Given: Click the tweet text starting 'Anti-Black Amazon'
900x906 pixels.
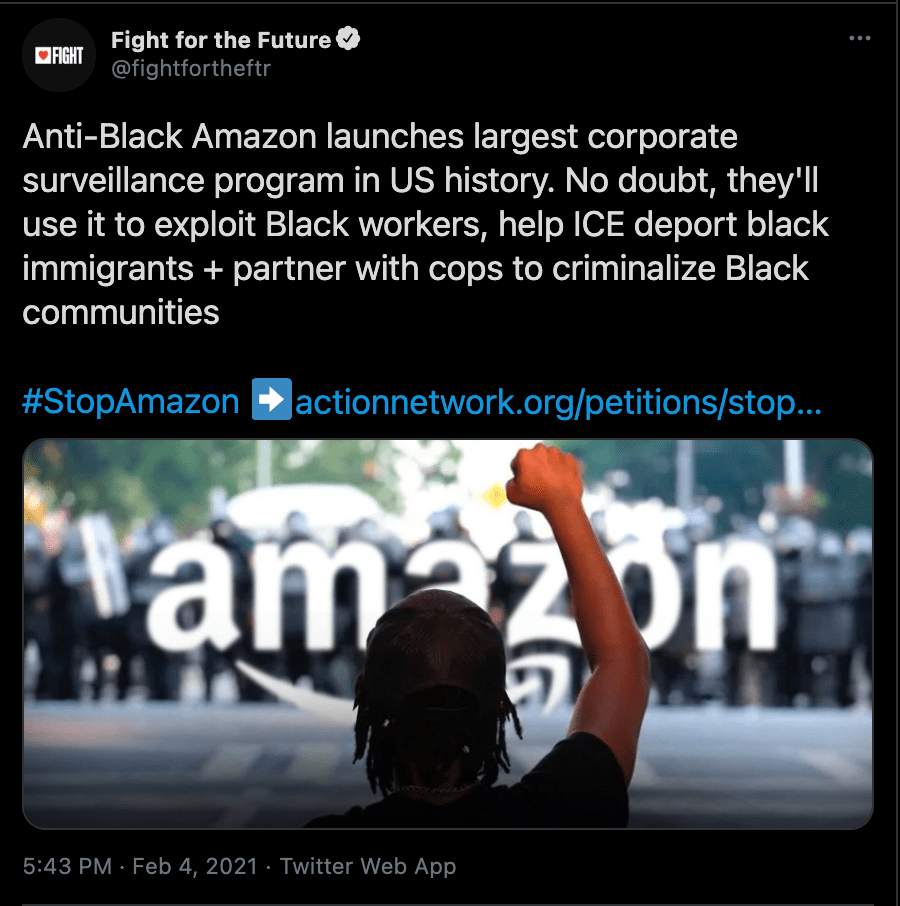Looking at the screenshot, I should pyautogui.click(x=426, y=224).
